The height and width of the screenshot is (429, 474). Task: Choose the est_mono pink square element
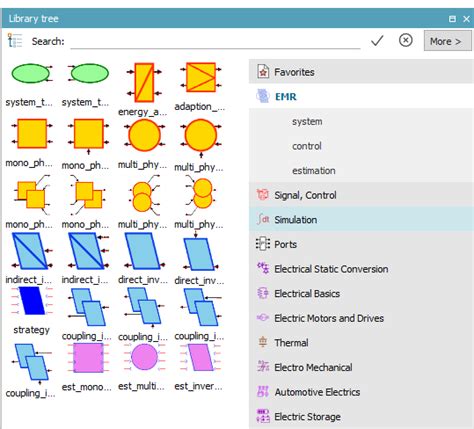(x=88, y=358)
